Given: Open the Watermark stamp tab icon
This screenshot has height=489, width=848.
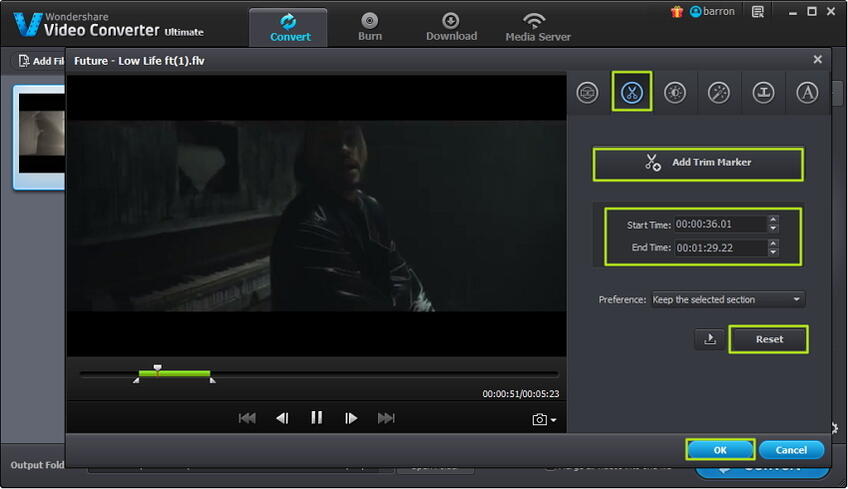Looking at the screenshot, I should (763, 93).
